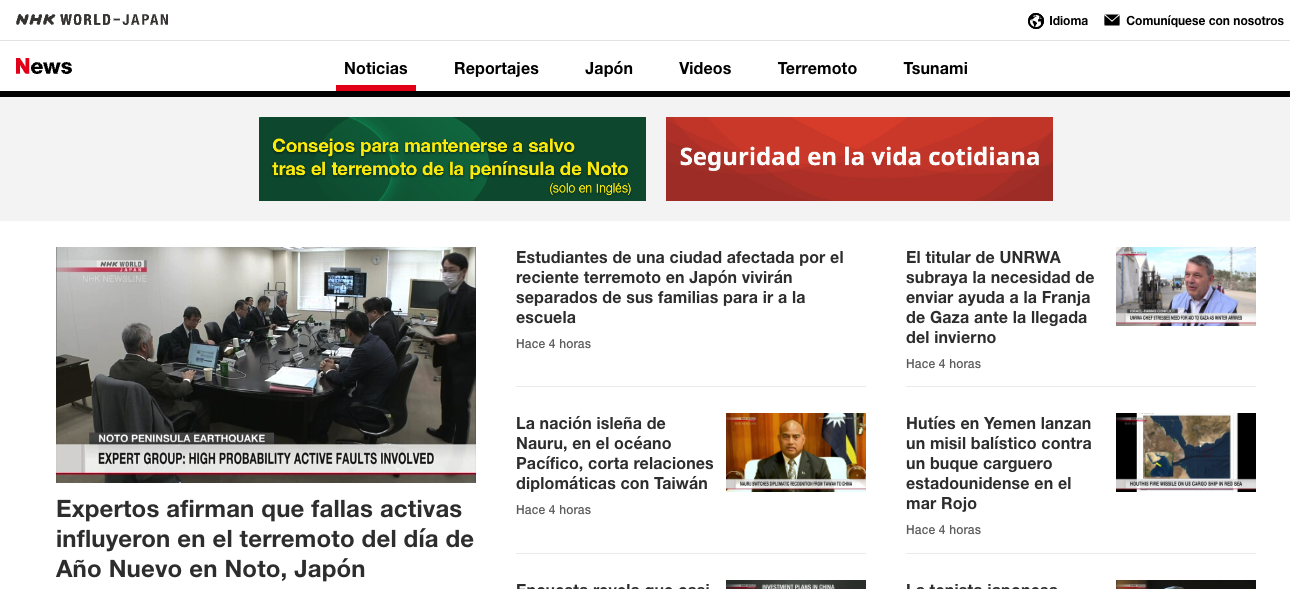Open the Idioma language selector

tap(1058, 21)
